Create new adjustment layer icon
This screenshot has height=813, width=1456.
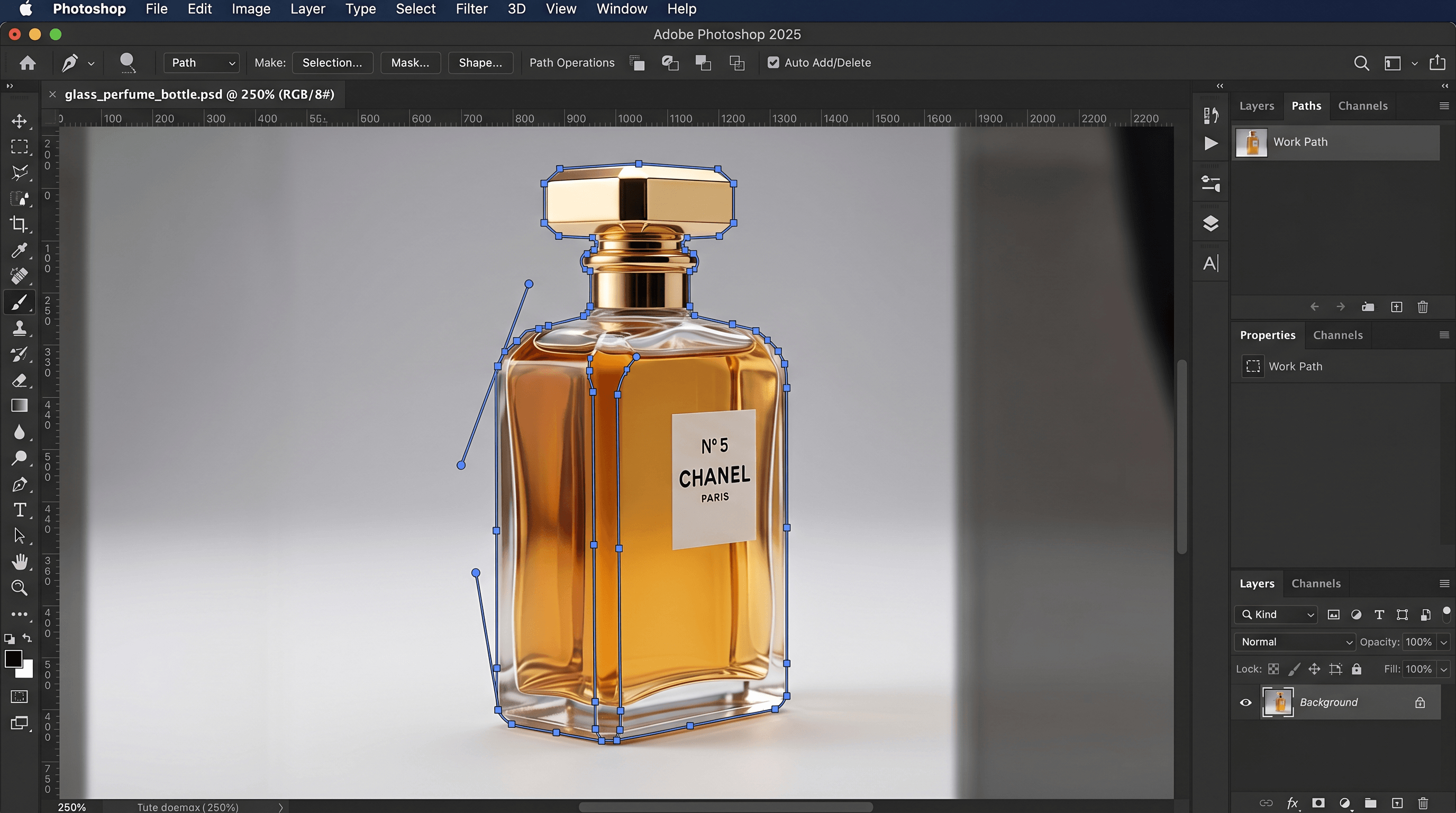1345,803
